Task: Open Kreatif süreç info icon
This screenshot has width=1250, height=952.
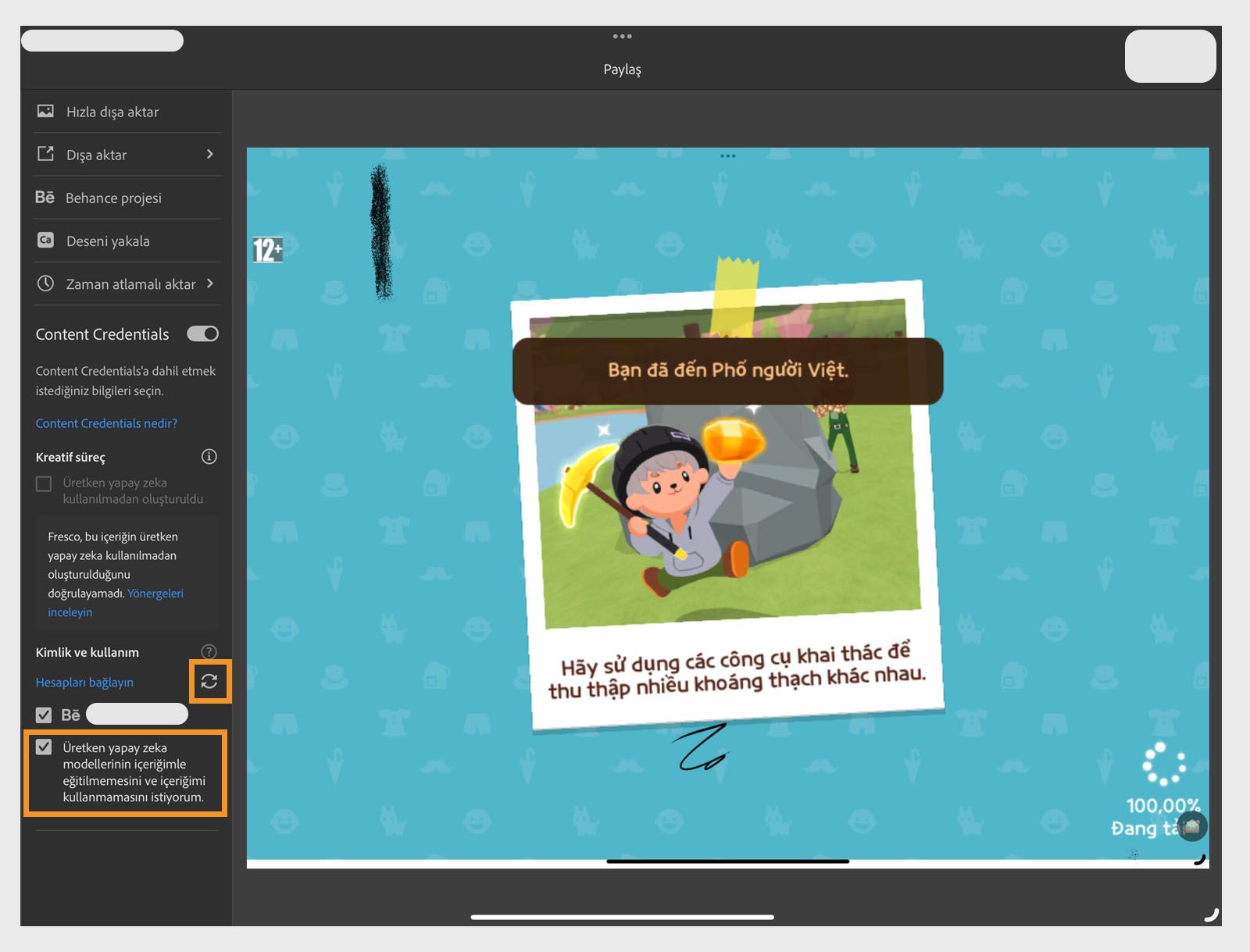Action: pos(209,456)
